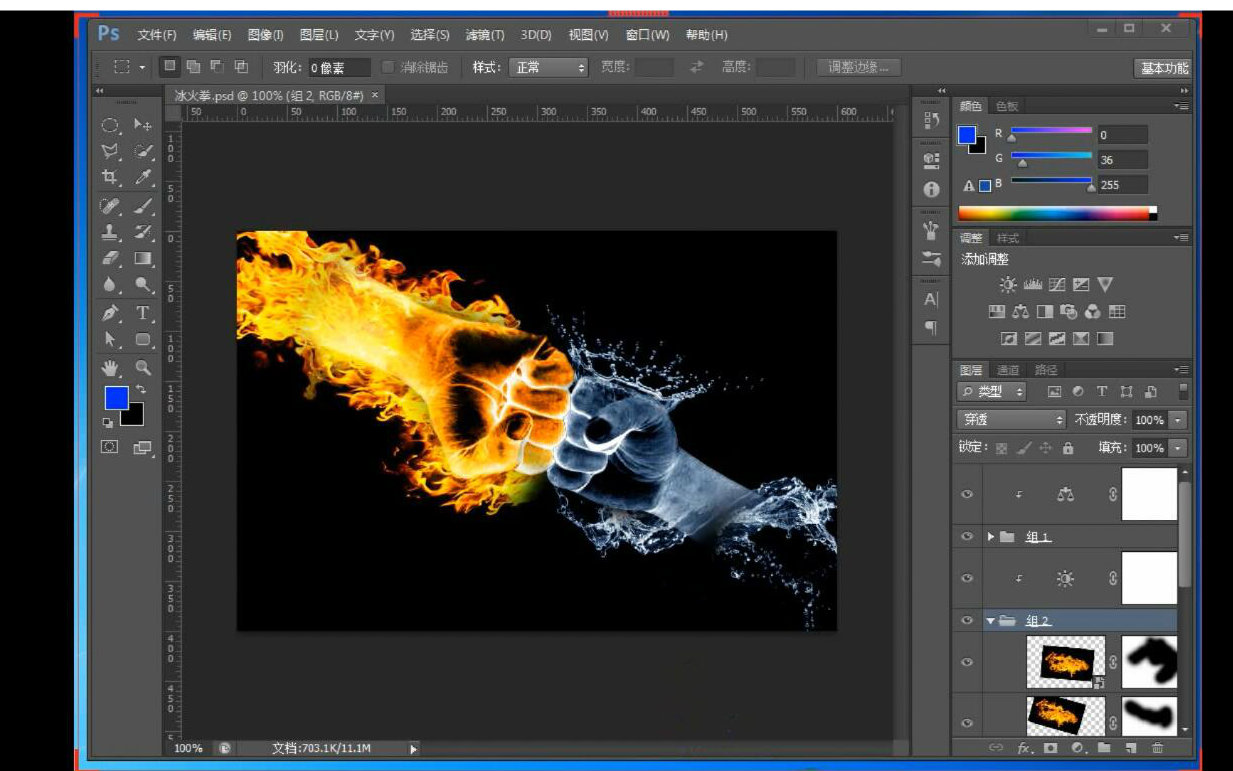This screenshot has height=771, width=1233.
Task: Select the Brush tool
Action: coord(143,206)
